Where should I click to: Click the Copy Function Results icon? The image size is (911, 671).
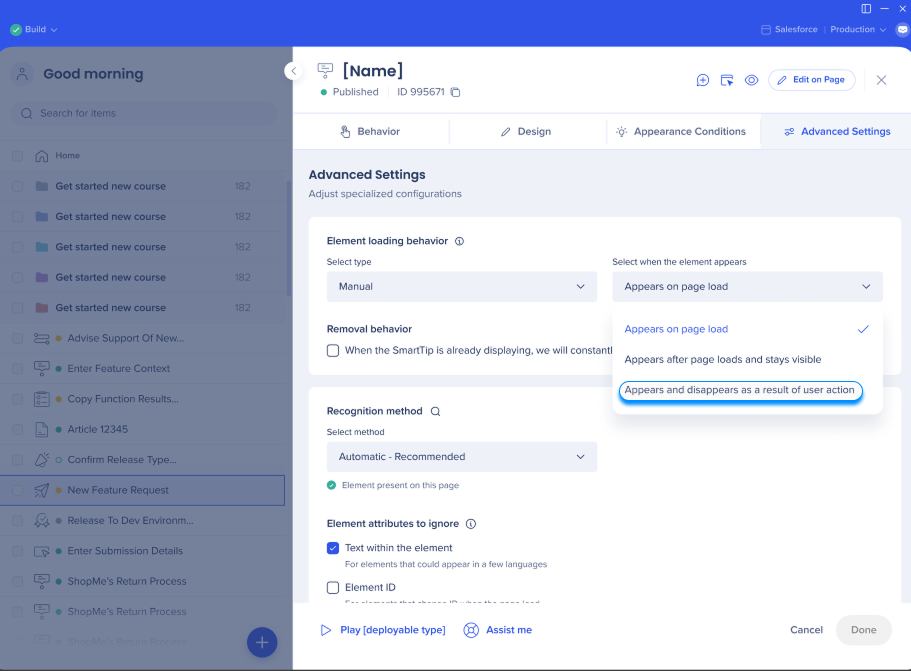(x=42, y=399)
